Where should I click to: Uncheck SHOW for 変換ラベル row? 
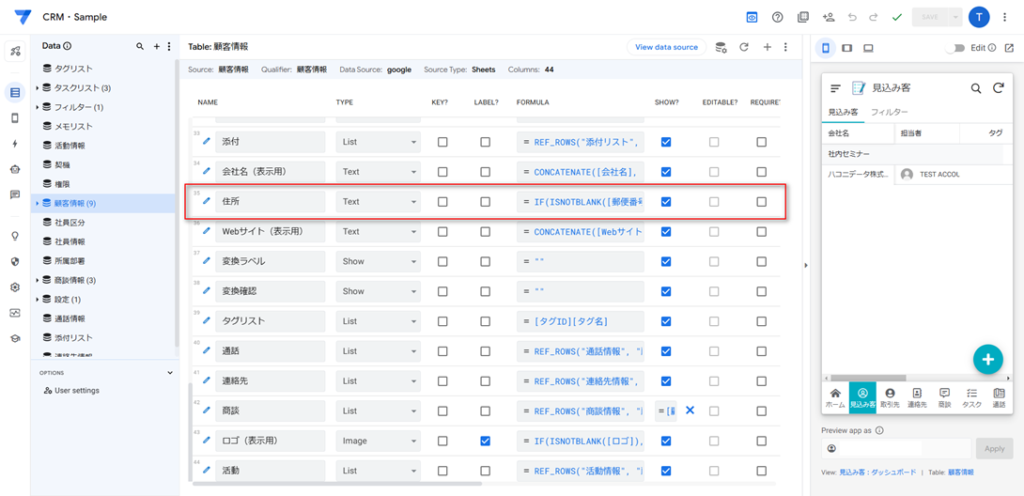[x=666, y=261]
